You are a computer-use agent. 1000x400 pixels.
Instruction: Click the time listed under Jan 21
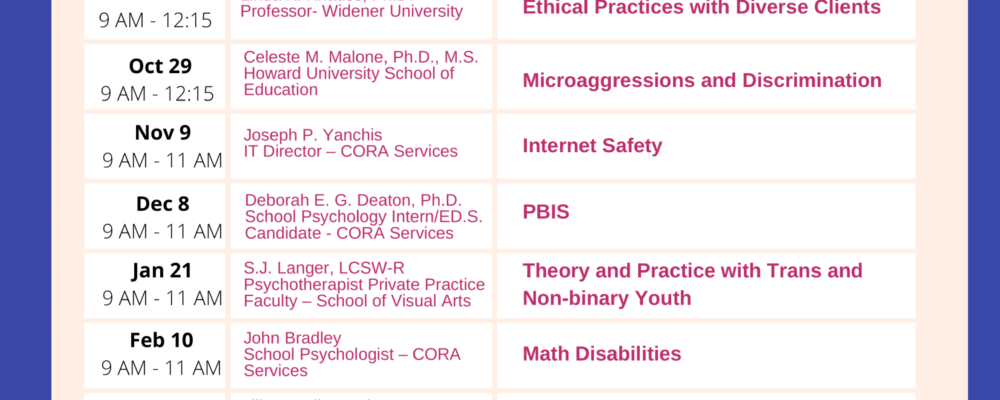[x=162, y=298]
